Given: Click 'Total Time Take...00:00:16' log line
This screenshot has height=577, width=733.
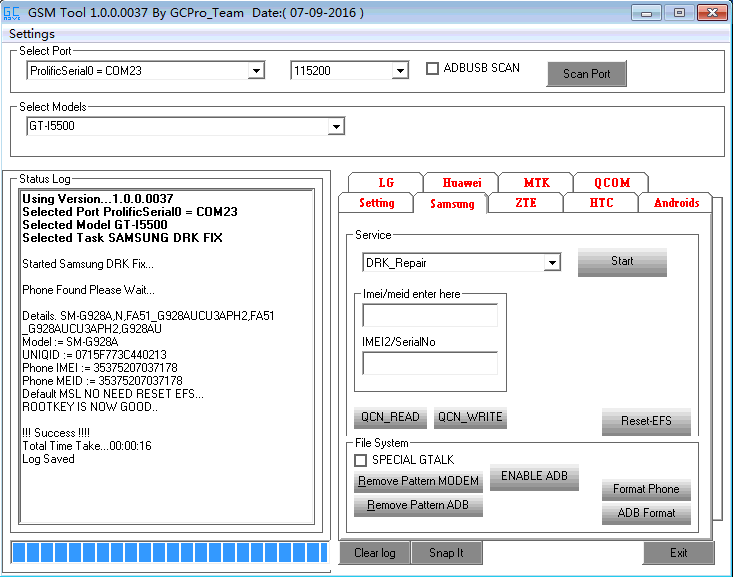Looking at the screenshot, I should (87, 446).
